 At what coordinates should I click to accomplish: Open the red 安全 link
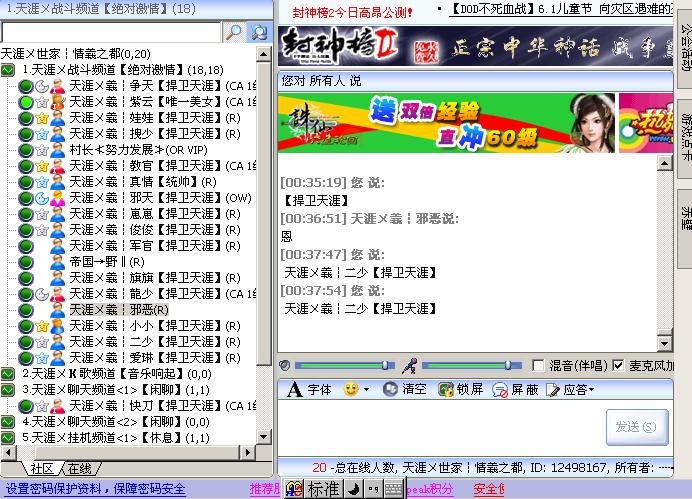[x=489, y=489]
